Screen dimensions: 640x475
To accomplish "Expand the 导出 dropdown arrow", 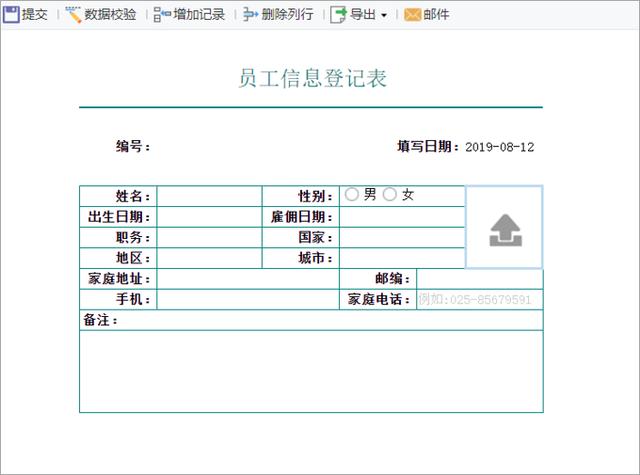I will tap(384, 16).
